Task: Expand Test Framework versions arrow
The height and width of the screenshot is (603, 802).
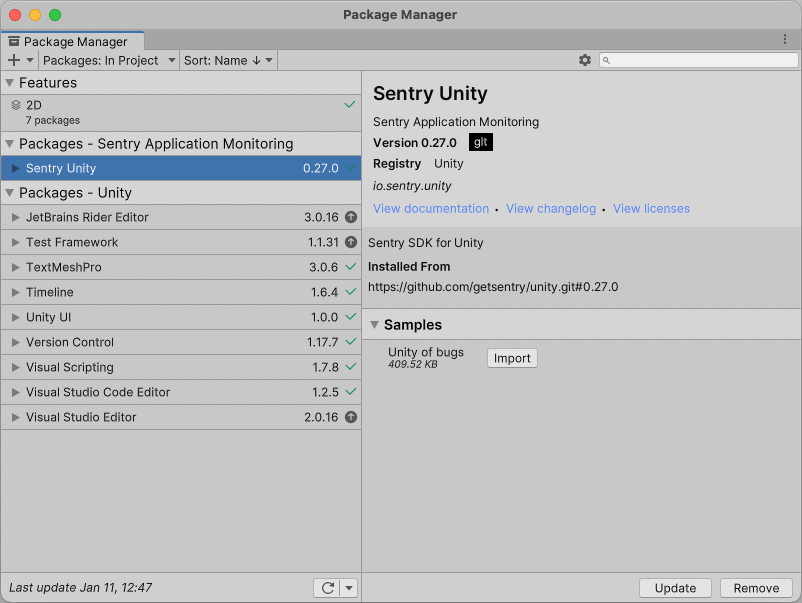Action: tap(15, 242)
